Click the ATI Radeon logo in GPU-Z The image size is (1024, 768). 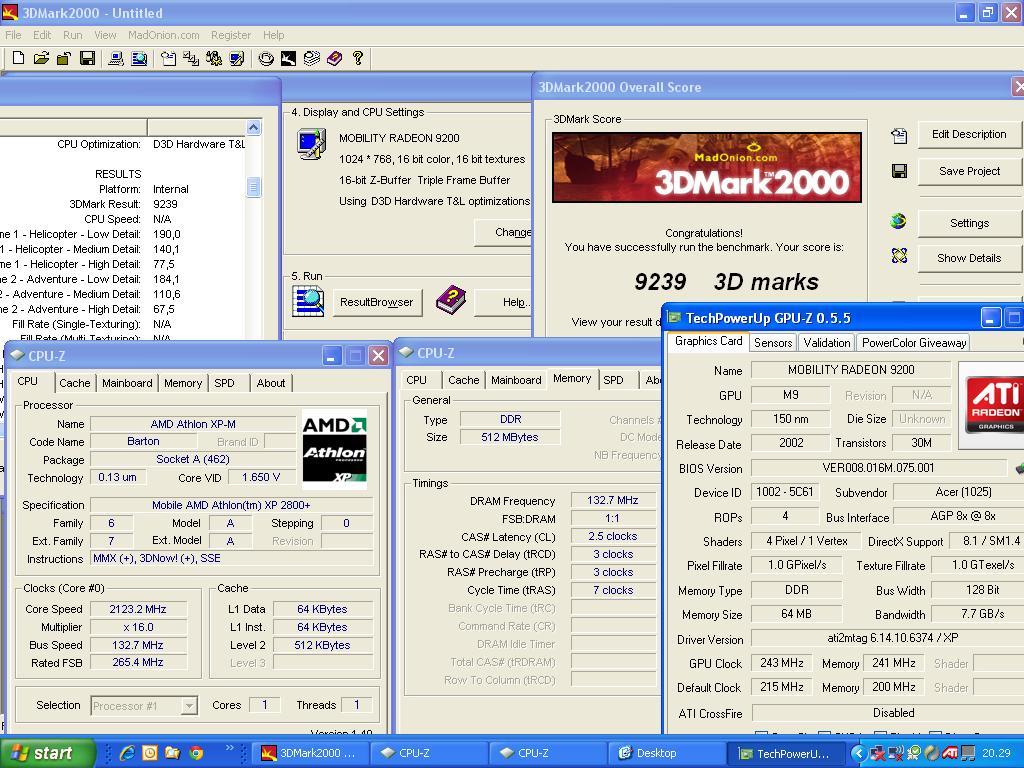click(995, 404)
